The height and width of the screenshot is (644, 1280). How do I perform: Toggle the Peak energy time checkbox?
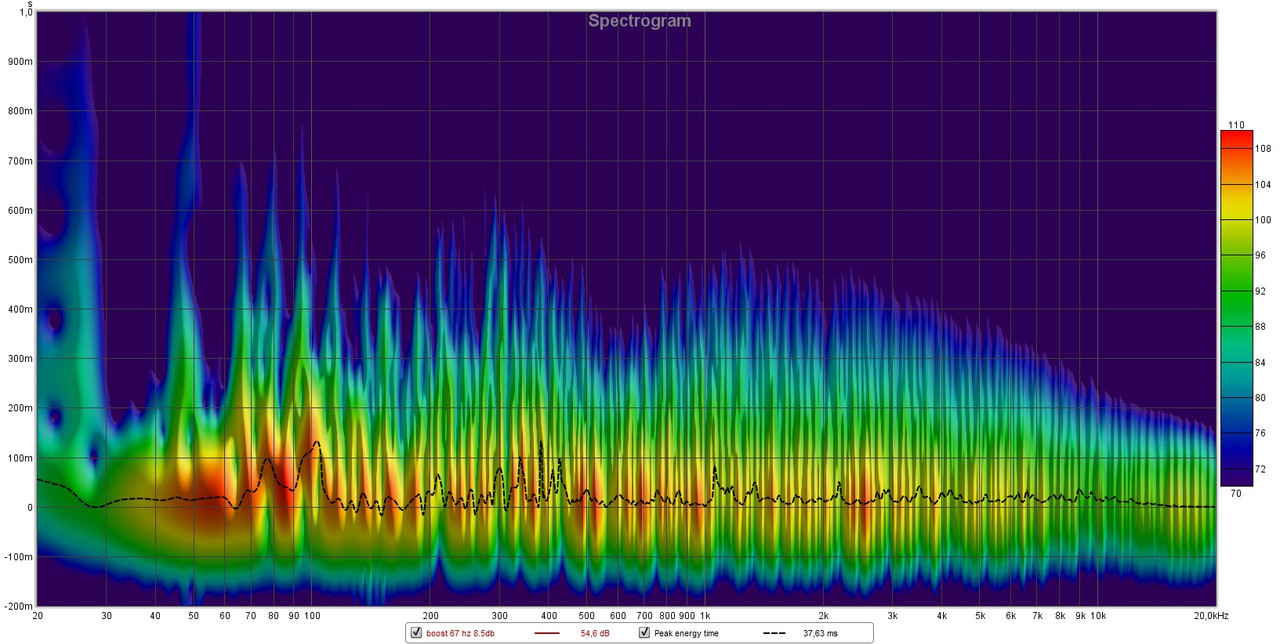pos(645,633)
